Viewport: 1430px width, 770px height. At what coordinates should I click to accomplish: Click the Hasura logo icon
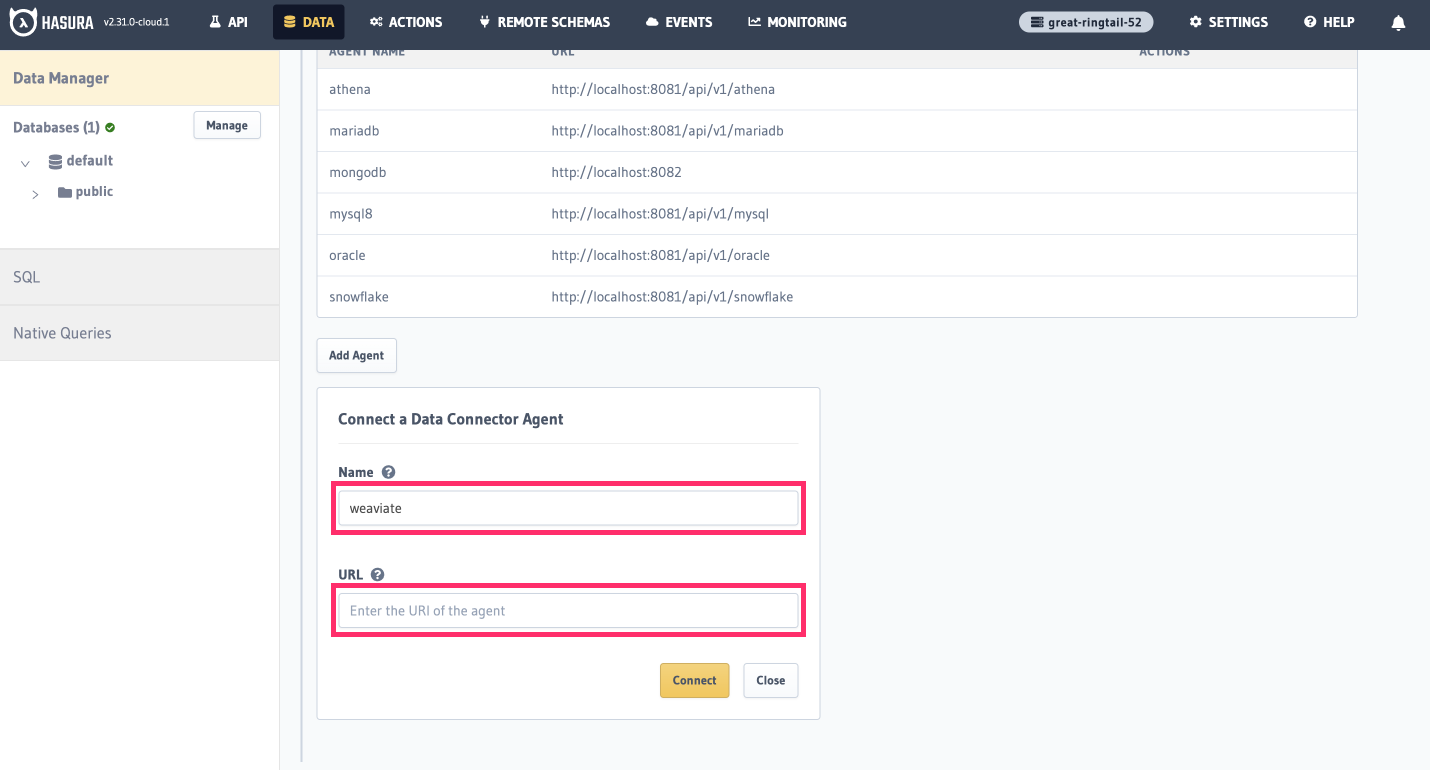tap(22, 21)
